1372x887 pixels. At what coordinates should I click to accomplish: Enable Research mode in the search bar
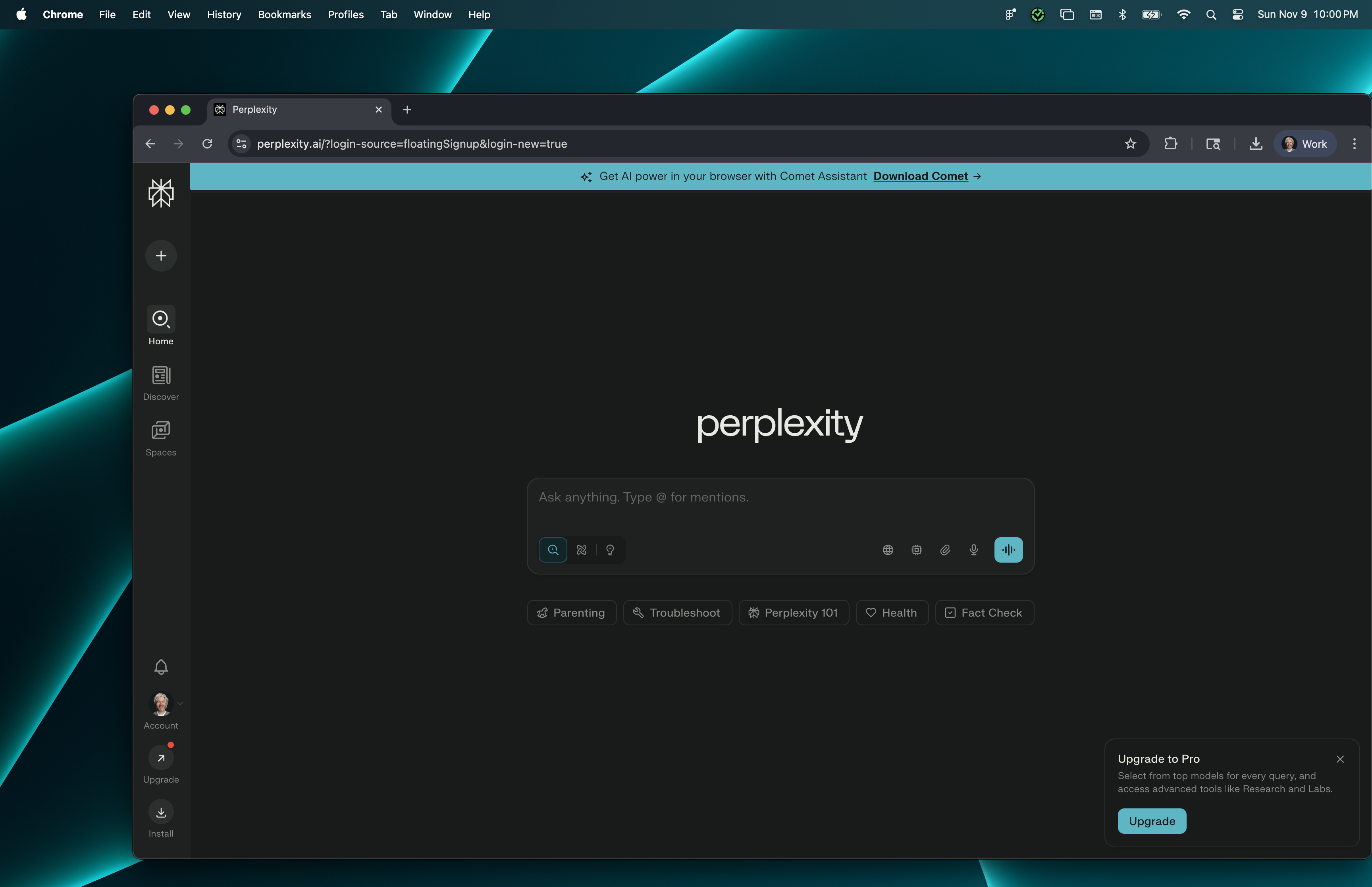pos(581,550)
